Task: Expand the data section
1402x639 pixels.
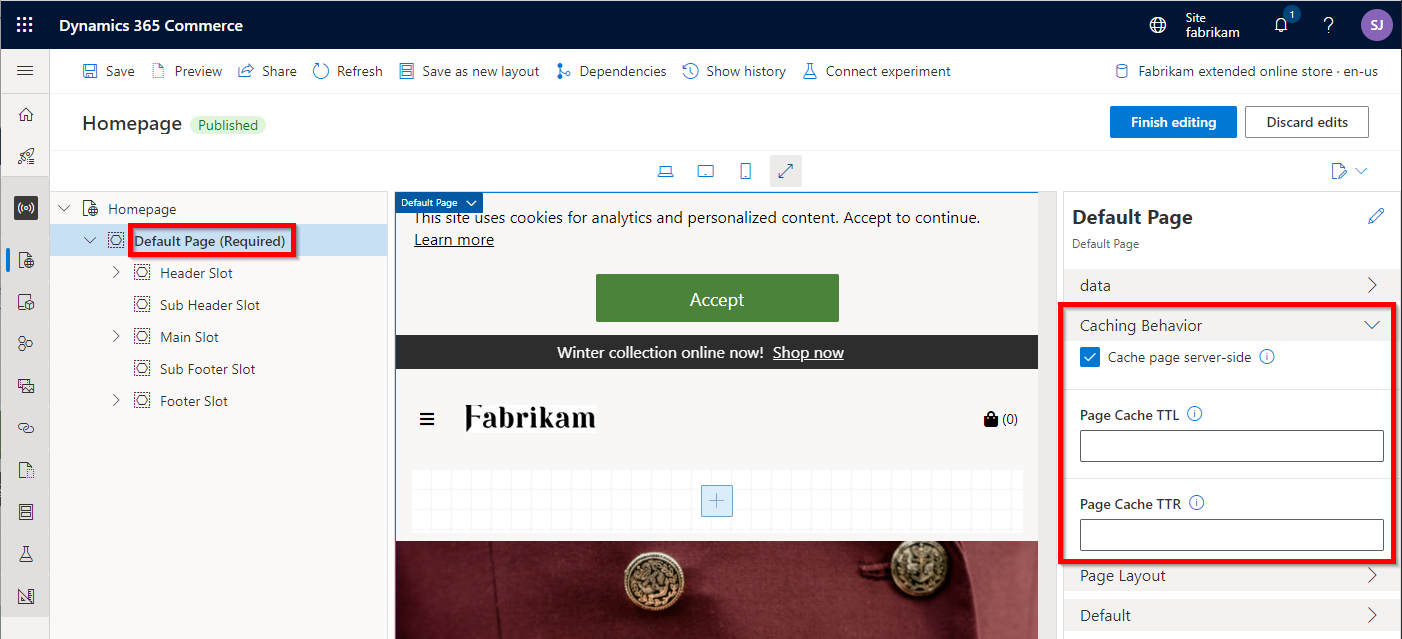Action: point(1230,285)
